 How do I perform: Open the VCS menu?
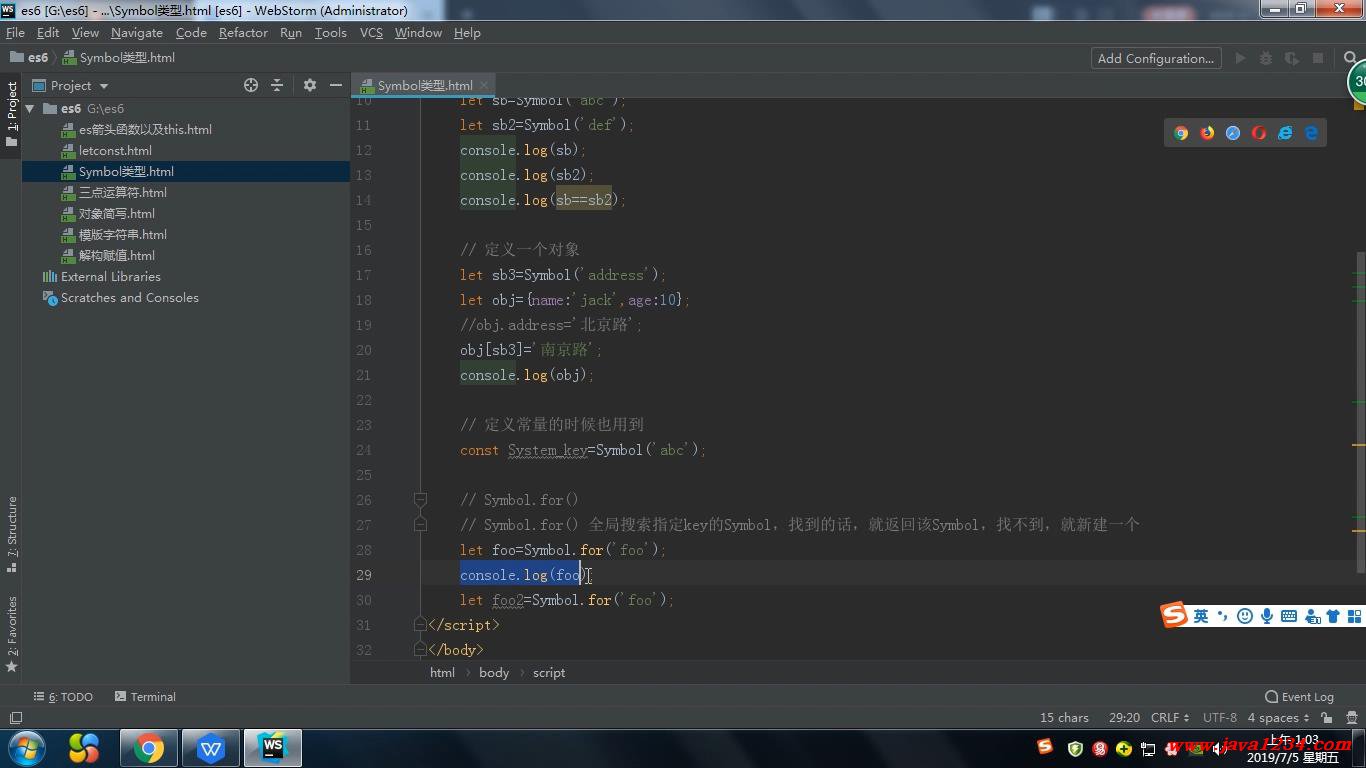[371, 33]
